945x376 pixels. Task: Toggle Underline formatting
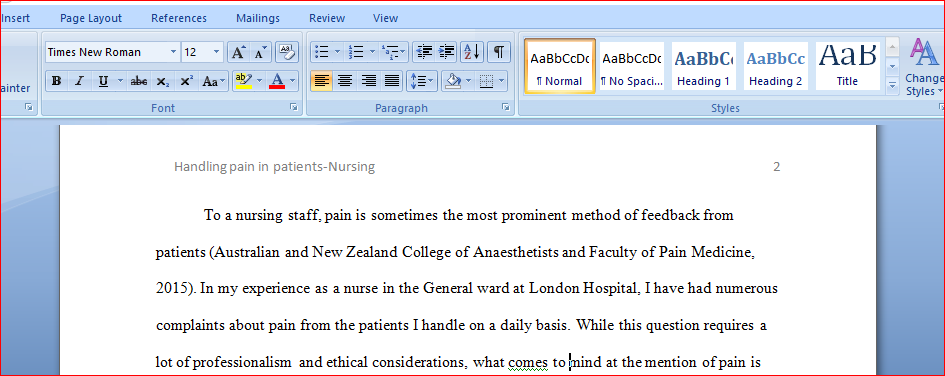click(x=103, y=81)
